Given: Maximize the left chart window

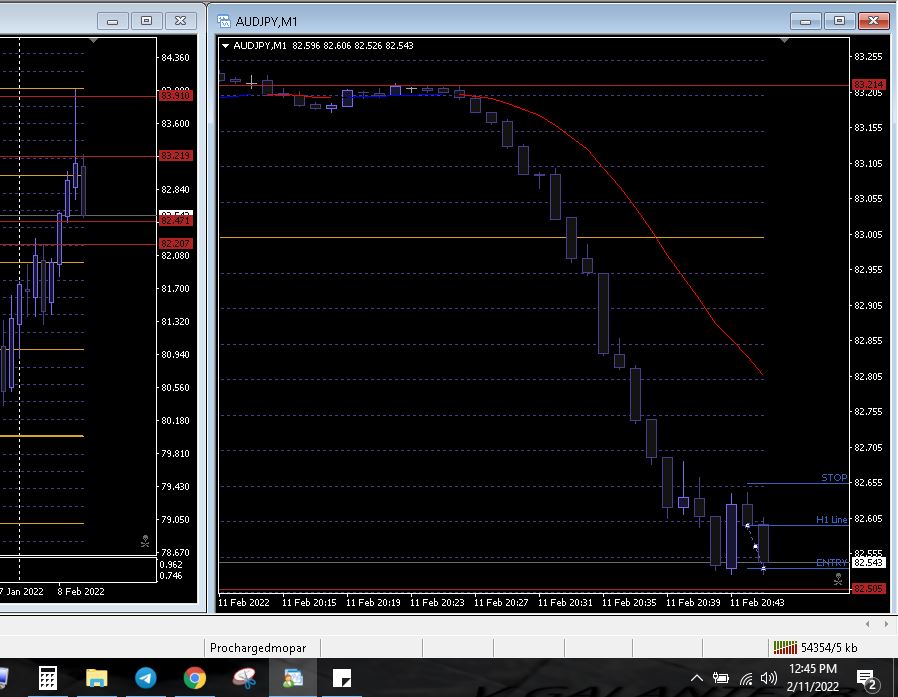Looking at the screenshot, I should [x=147, y=21].
